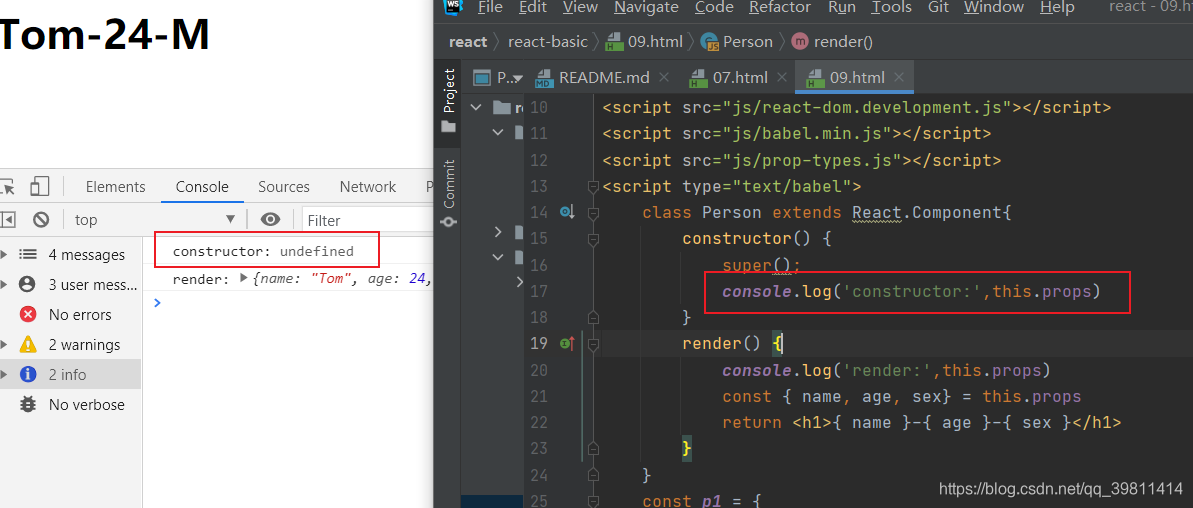The width and height of the screenshot is (1193, 508).
Task: Click 'No errors' in console sidebar
Action: click(x=80, y=315)
